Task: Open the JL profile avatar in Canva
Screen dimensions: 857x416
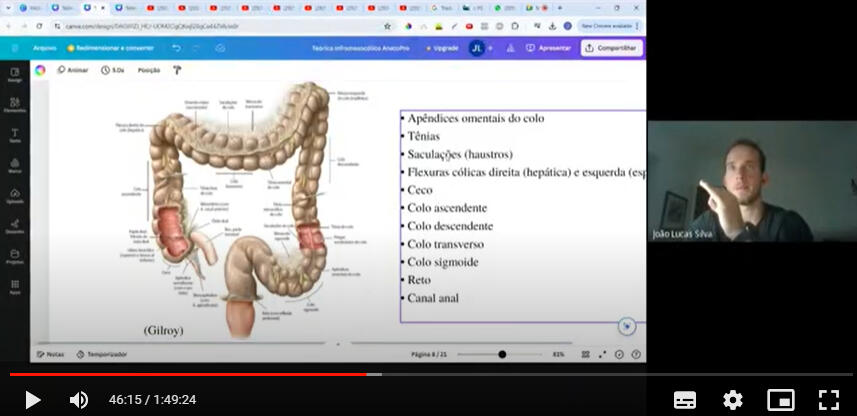Action: 477,48
